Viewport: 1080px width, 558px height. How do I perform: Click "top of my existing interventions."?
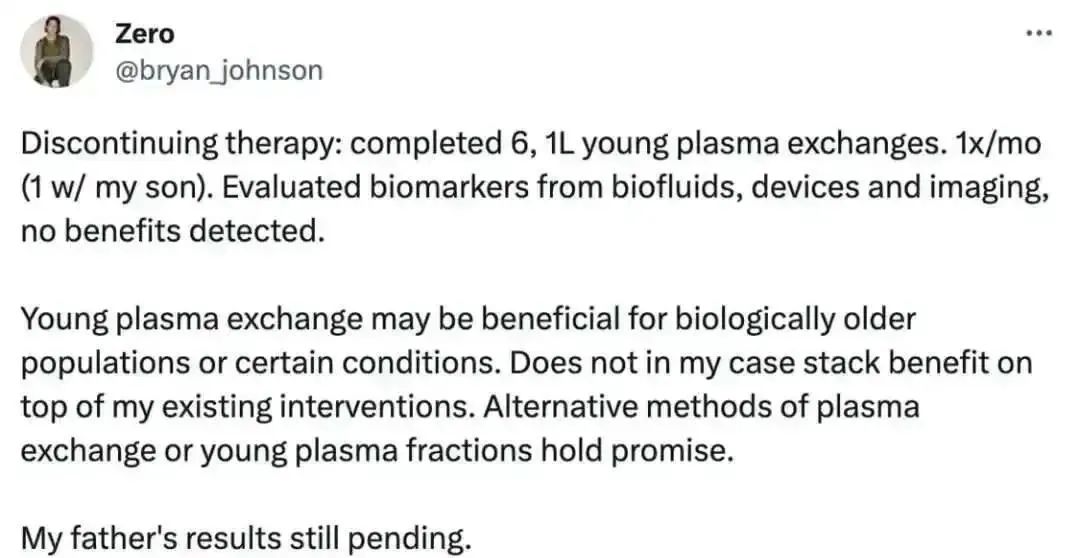point(247,407)
